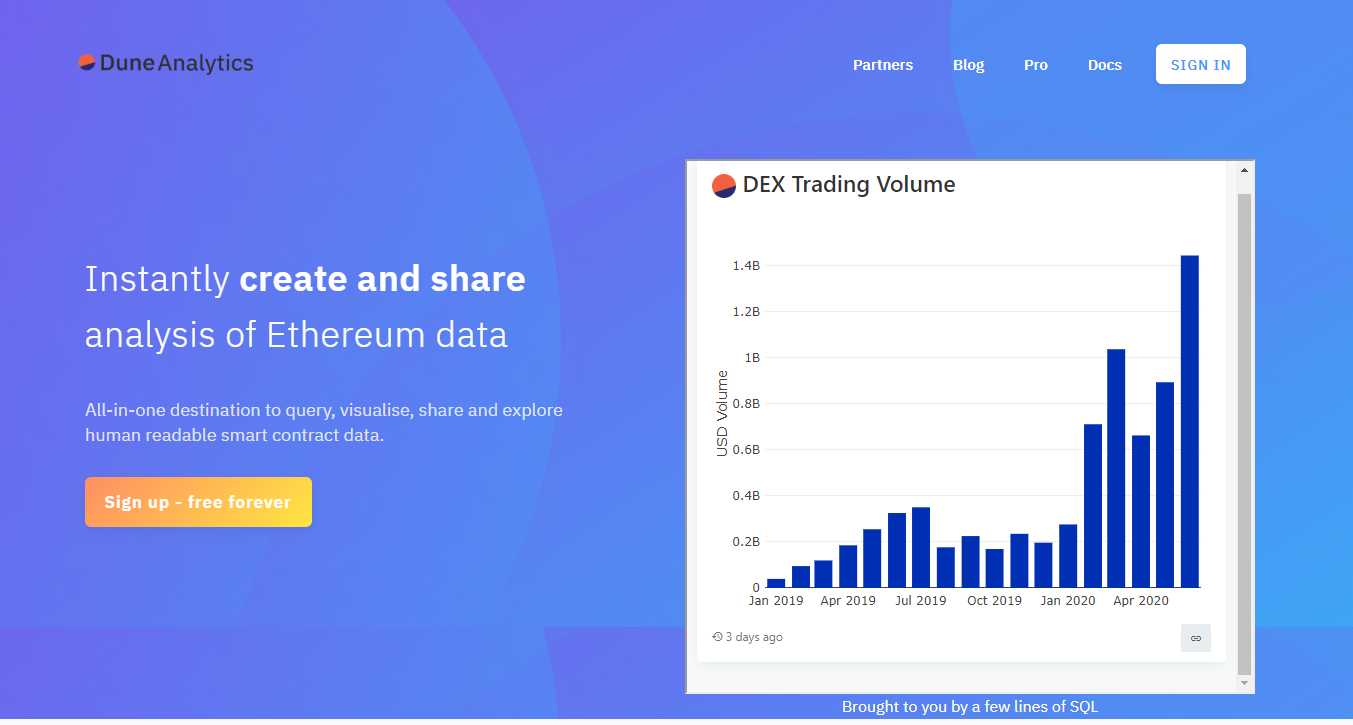The height and width of the screenshot is (725, 1353).
Task: Click the 'Apr 2020' x-axis label
Action: pyautogui.click(x=1141, y=601)
